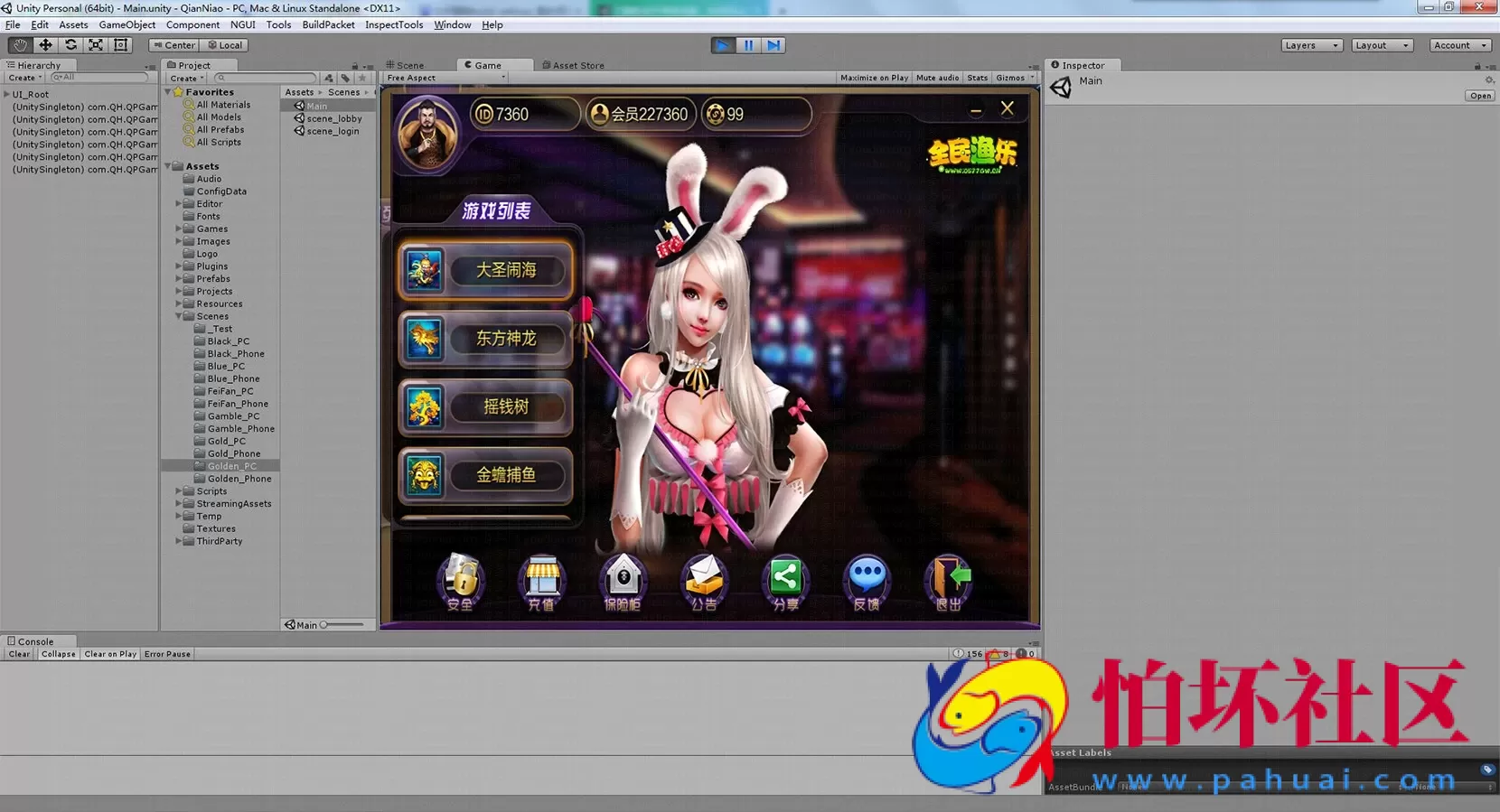Click the Pause button
This screenshot has width=1500, height=812.
pos(748,45)
